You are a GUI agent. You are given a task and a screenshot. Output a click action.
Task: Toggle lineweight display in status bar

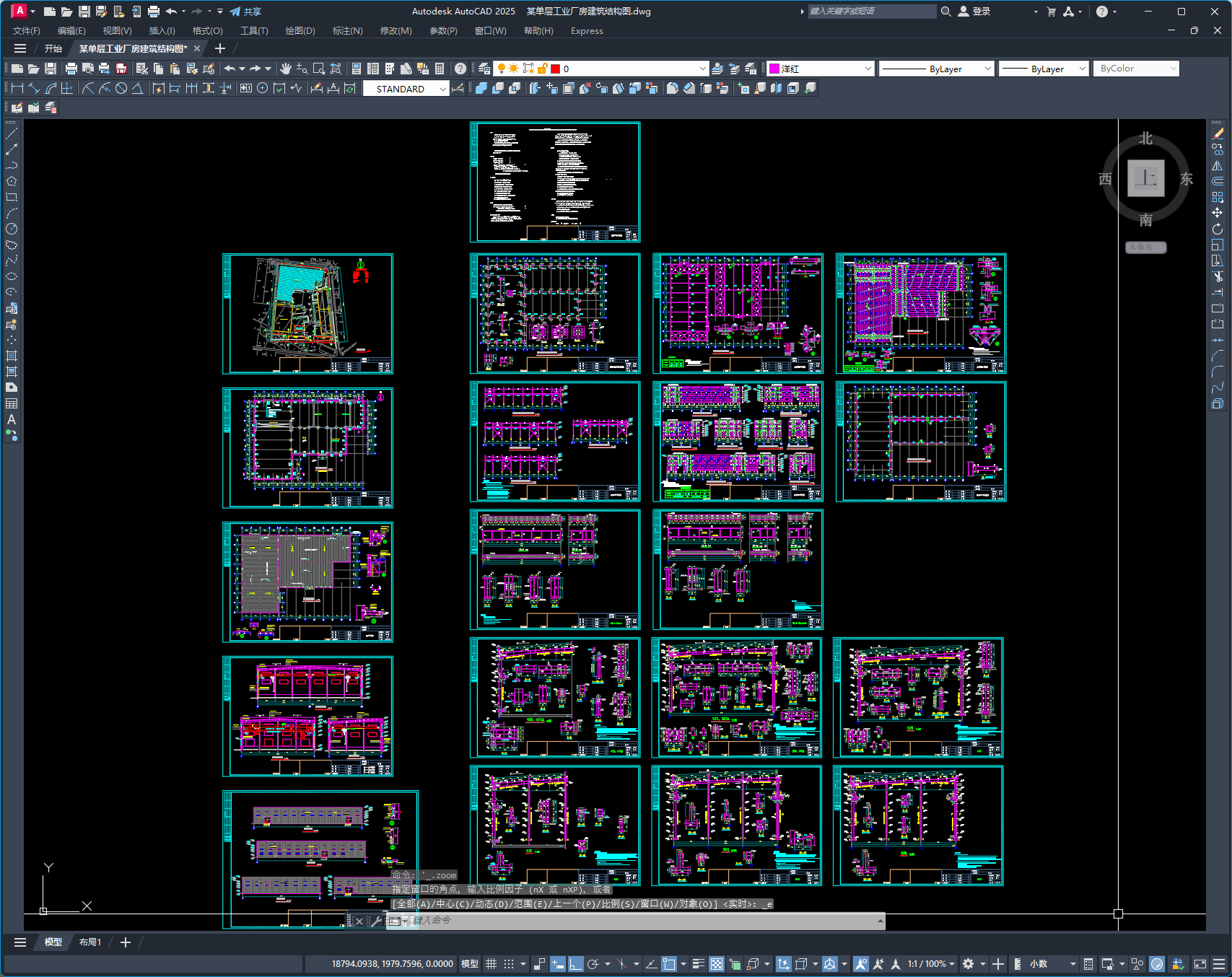click(x=698, y=964)
